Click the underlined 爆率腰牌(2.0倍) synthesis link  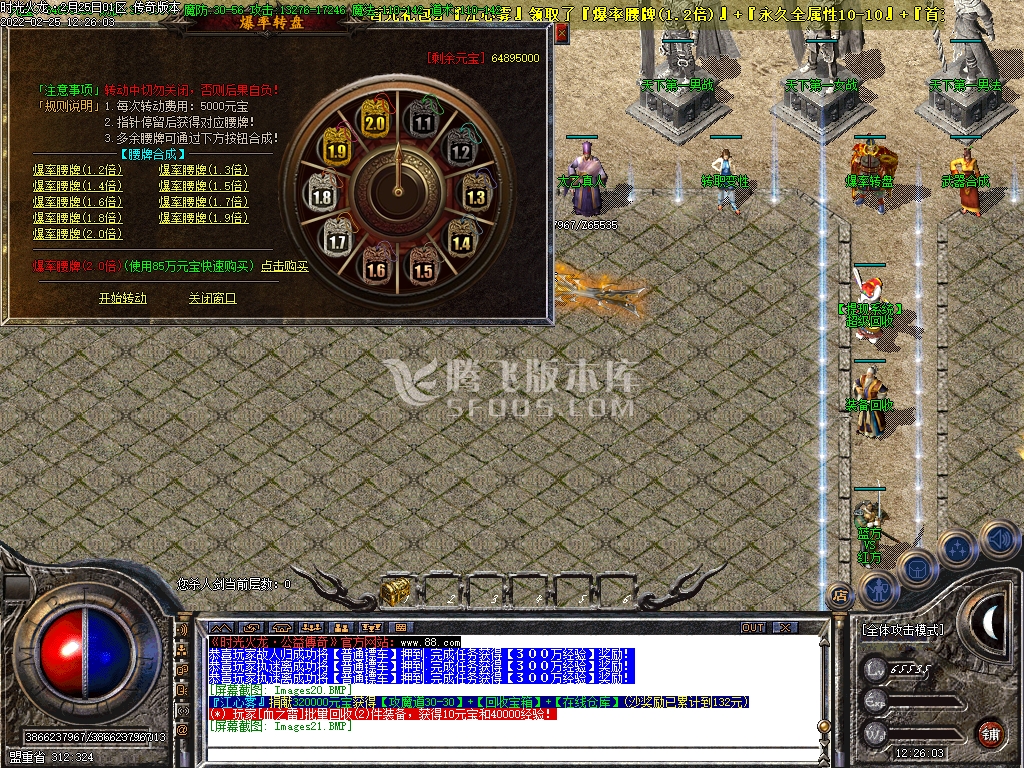point(78,234)
